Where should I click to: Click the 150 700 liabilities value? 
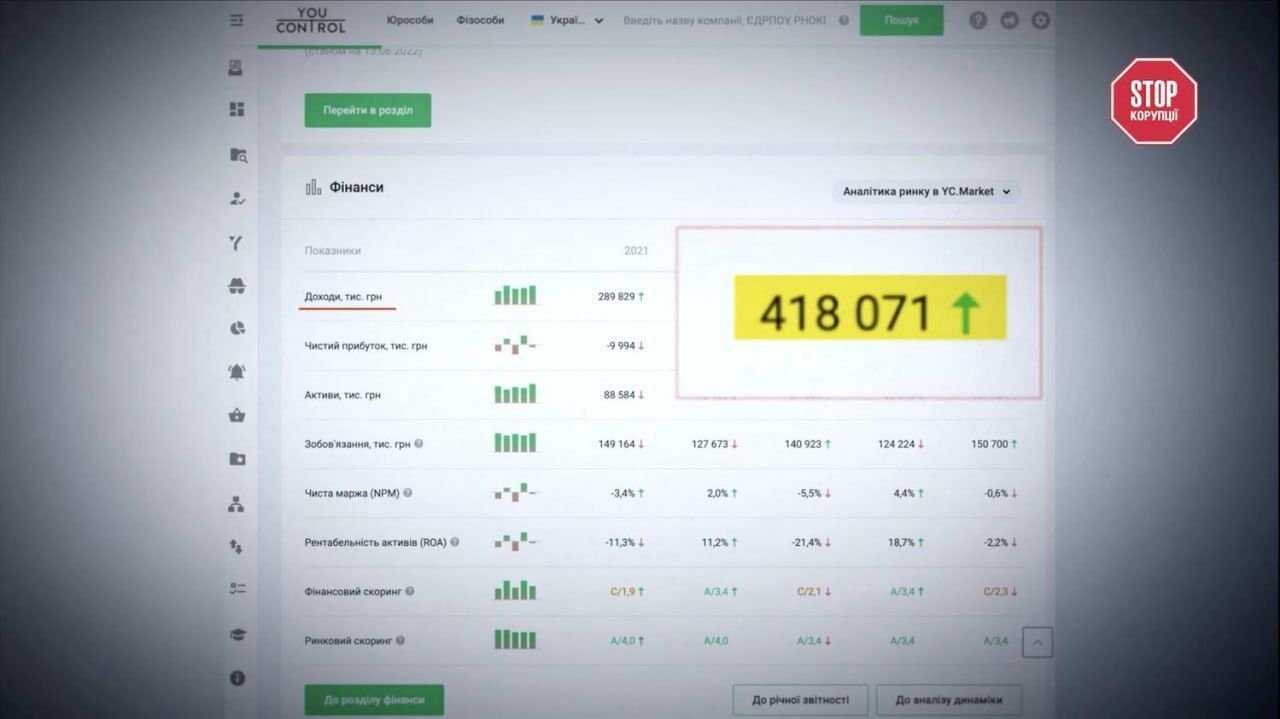(x=989, y=444)
